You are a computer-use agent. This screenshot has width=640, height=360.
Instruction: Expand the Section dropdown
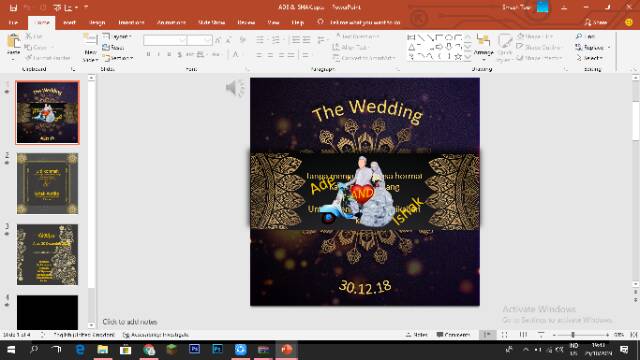pos(118,58)
